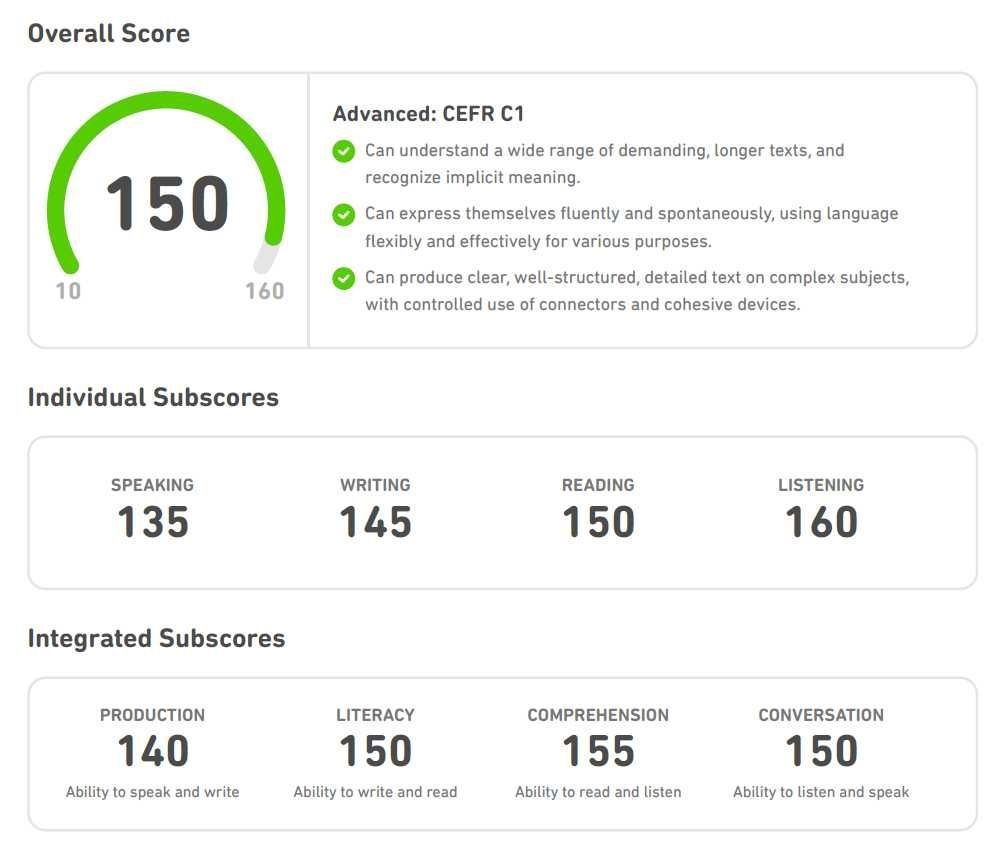Click the CONVERSATION label

point(821,715)
